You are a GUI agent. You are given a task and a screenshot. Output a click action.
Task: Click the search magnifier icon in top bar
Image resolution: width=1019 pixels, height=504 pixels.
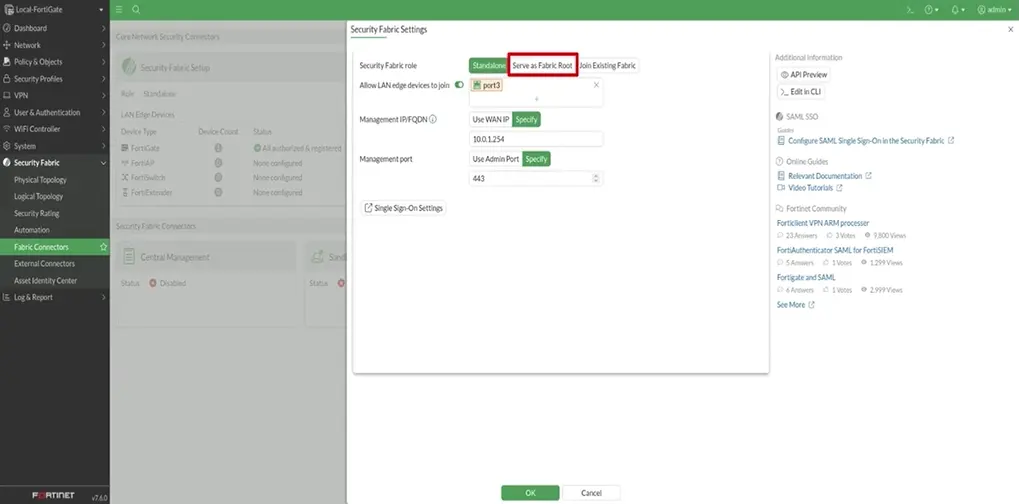coord(136,10)
